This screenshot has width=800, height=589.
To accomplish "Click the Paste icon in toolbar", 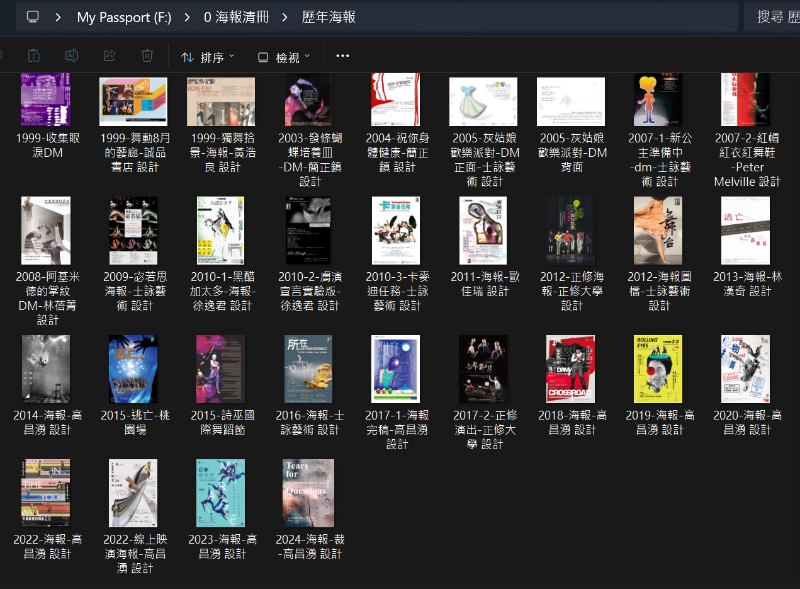I will point(34,57).
